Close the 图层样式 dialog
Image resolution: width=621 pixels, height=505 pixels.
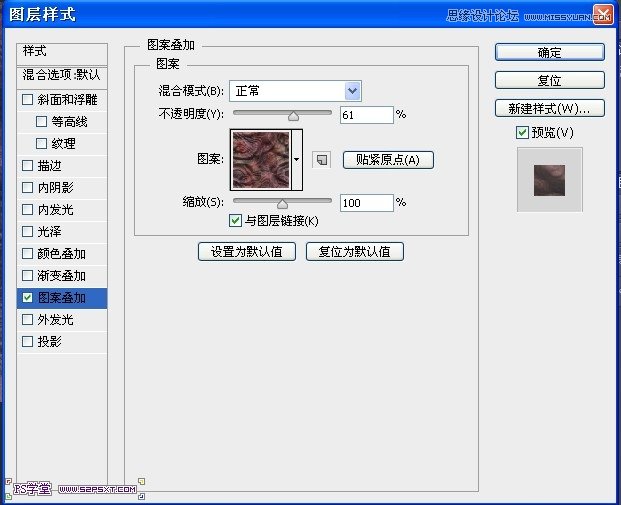tap(603, 15)
